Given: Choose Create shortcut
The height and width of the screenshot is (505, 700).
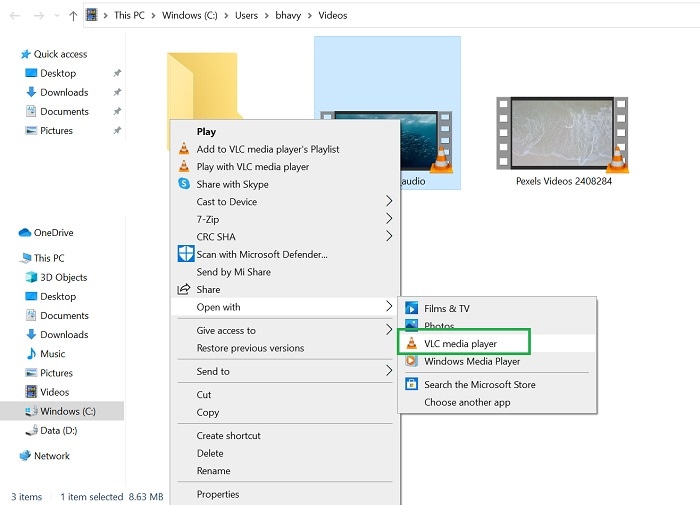Looking at the screenshot, I should click(285, 435).
